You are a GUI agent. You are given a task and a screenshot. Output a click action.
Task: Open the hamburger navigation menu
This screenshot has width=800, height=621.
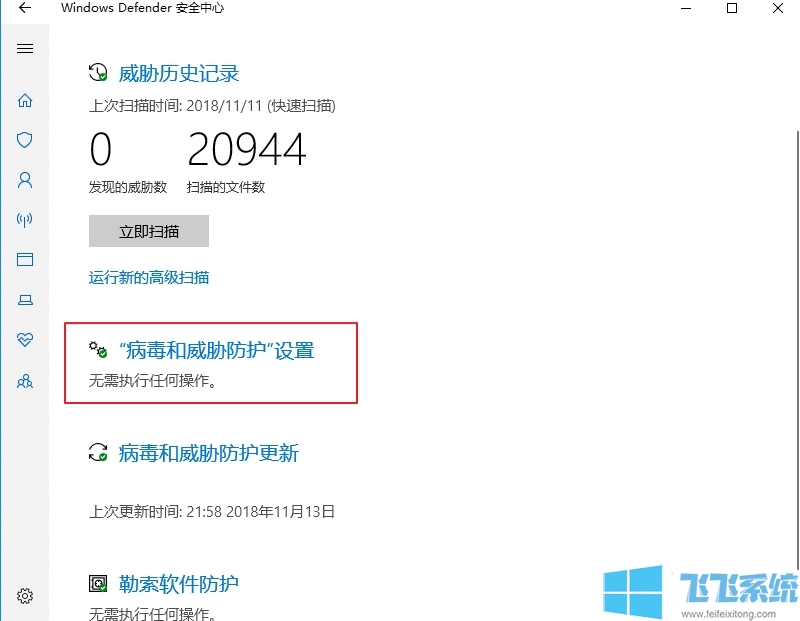tap(25, 48)
